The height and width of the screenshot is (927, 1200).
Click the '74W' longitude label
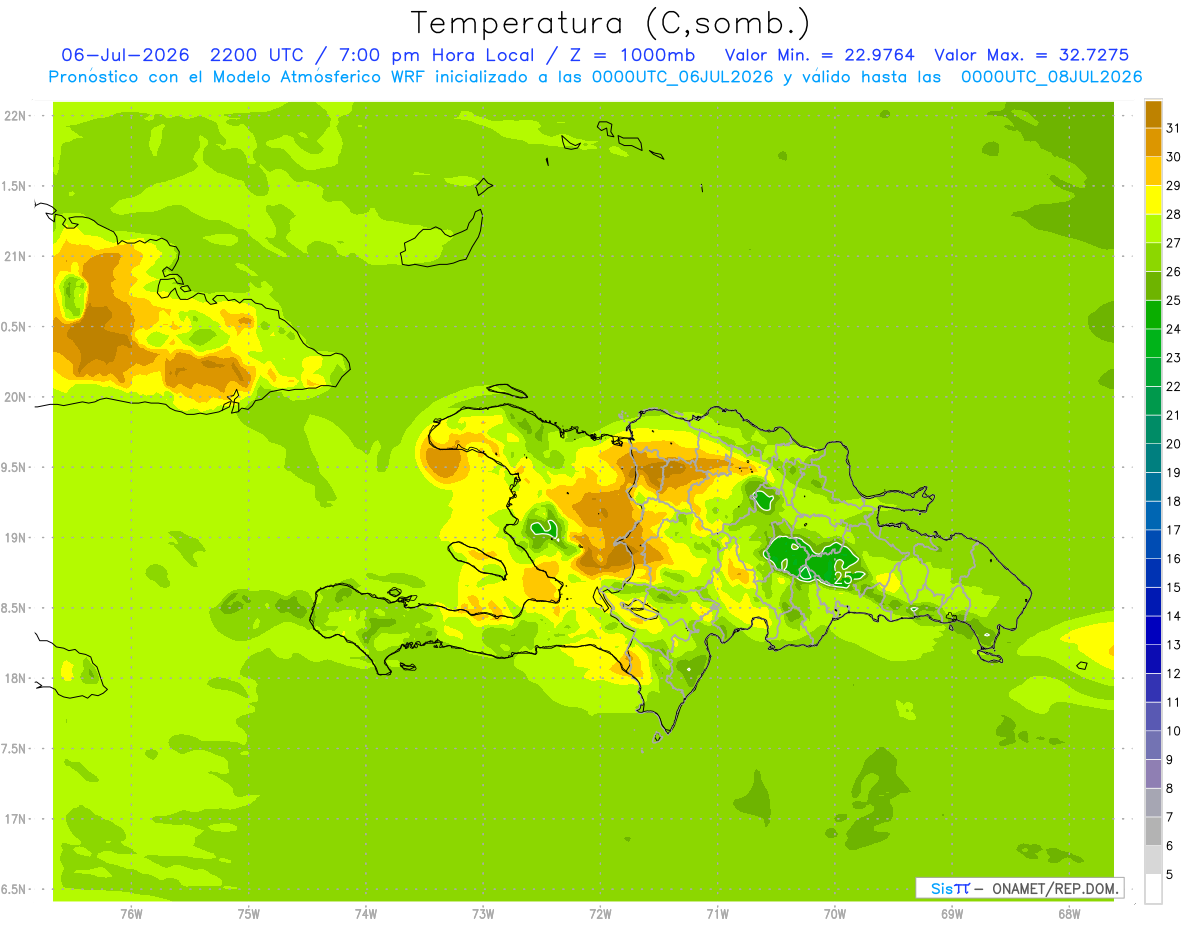pyautogui.click(x=366, y=914)
